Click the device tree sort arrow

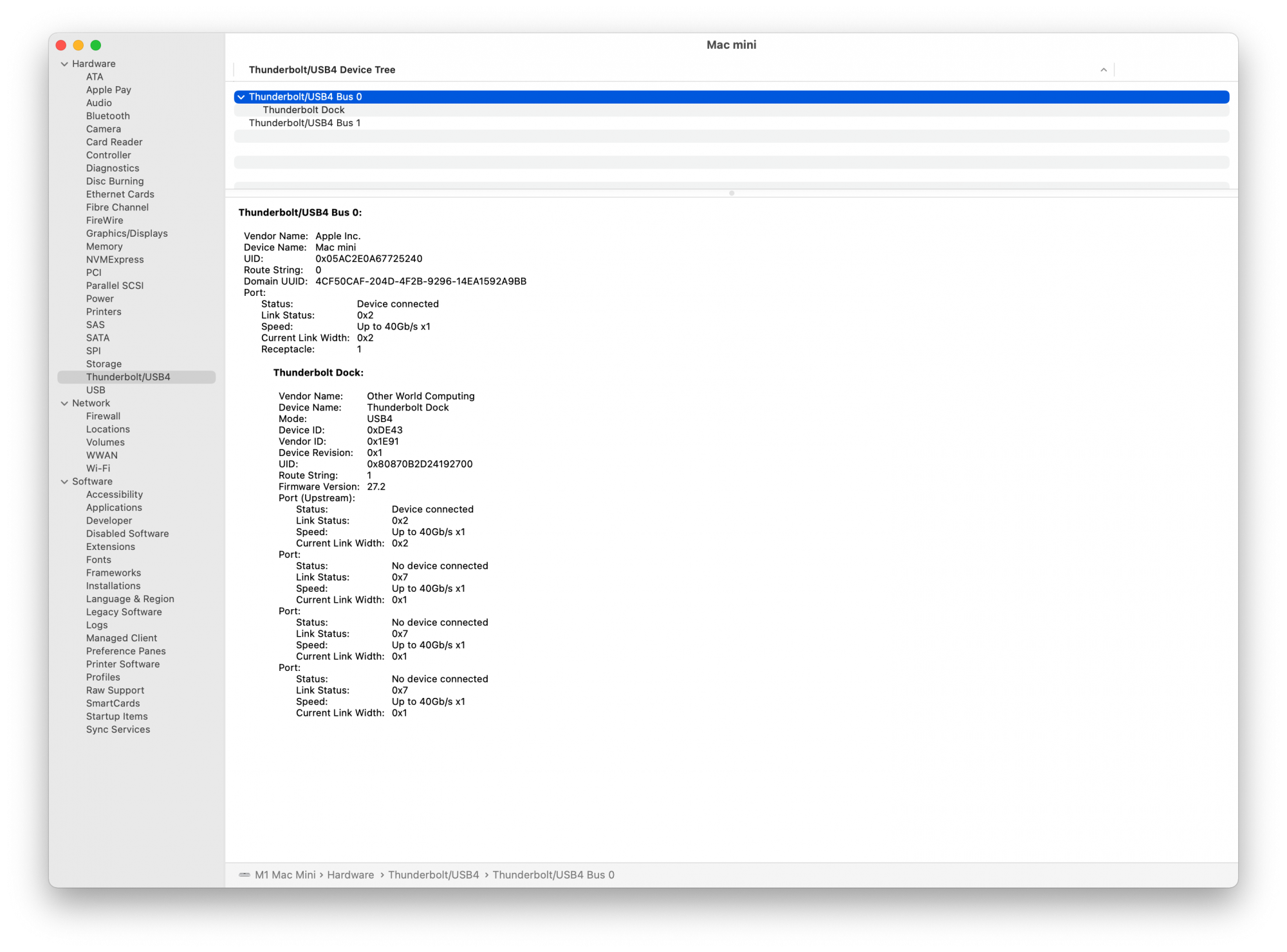click(1103, 70)
